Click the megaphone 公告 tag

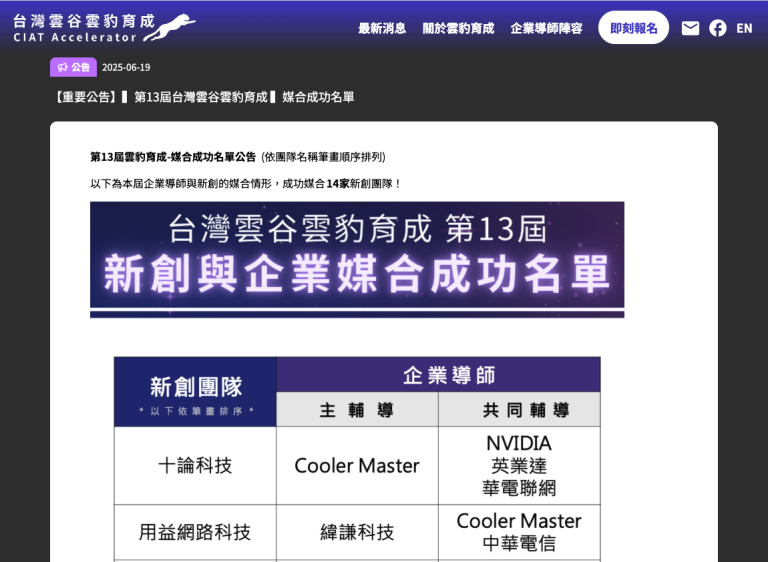pos(73,67)
